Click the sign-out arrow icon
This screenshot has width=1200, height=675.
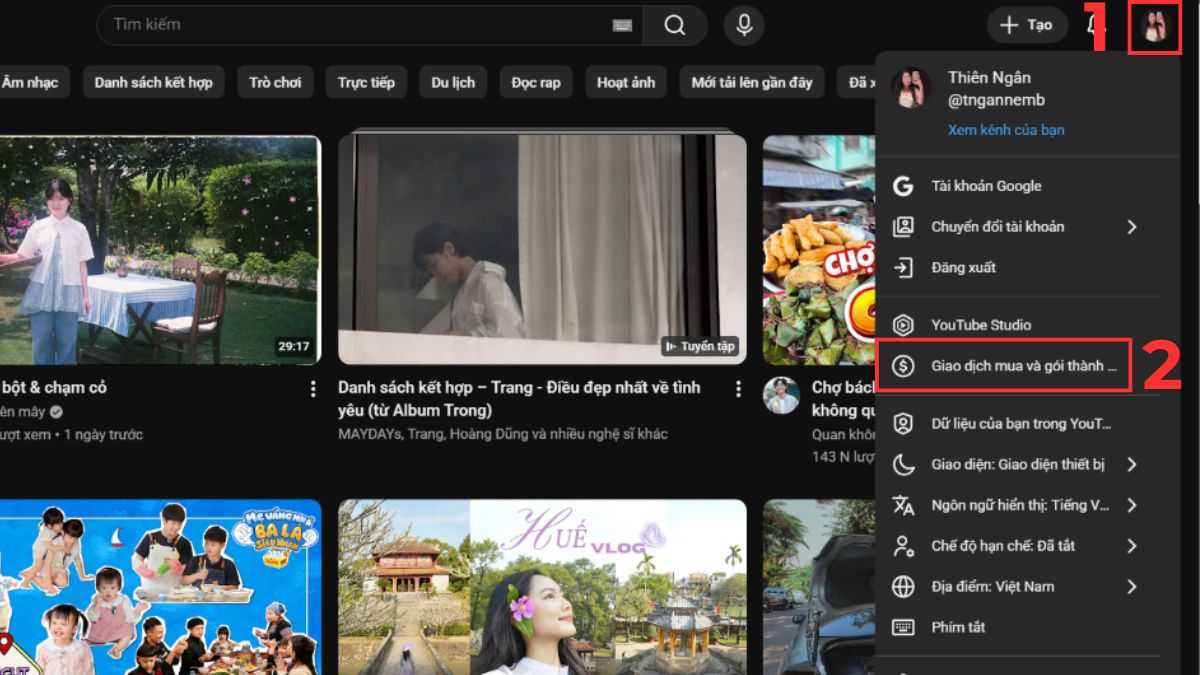[x=903, y=267]
